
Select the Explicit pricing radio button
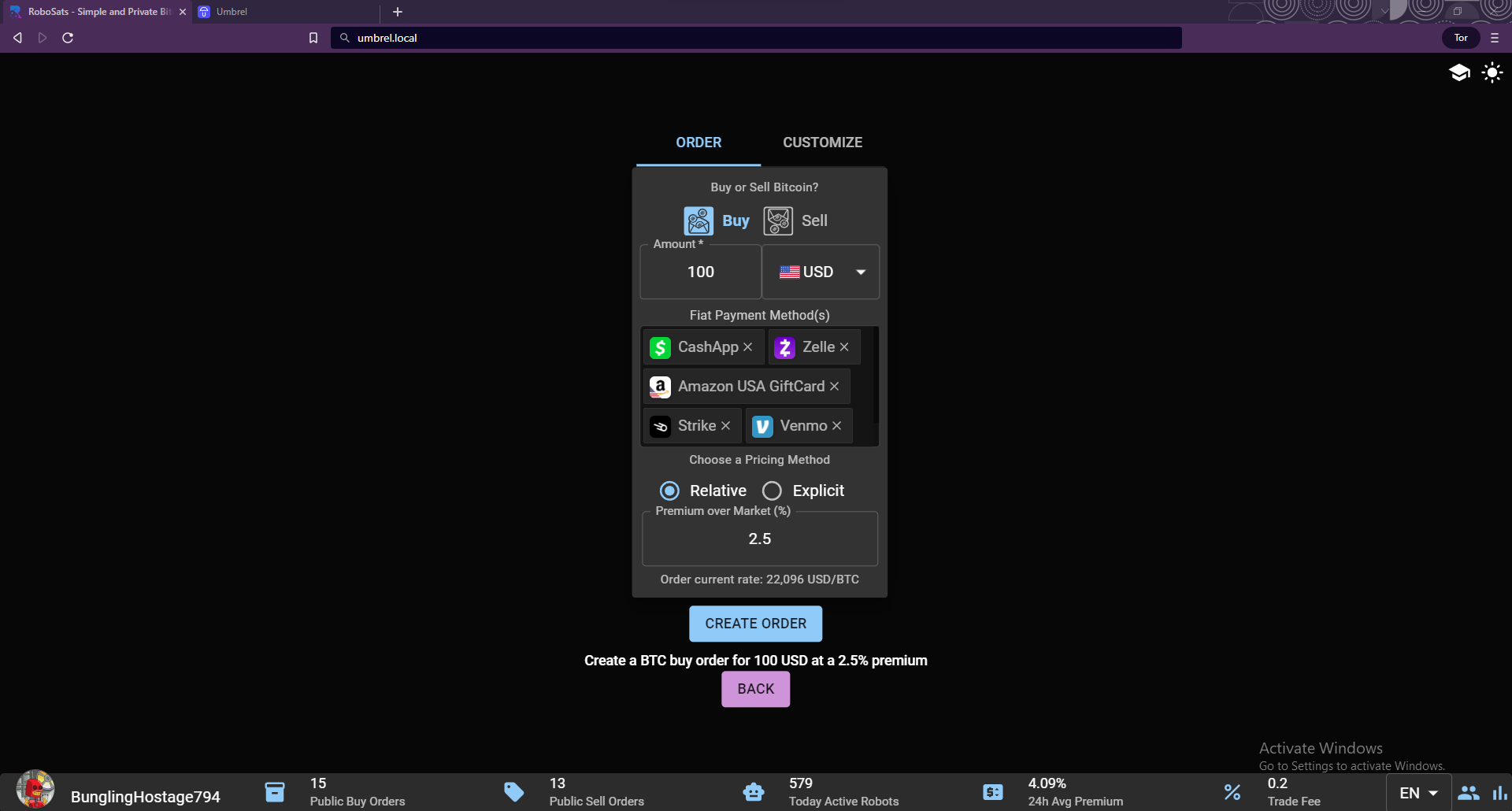tap(772, 491)
